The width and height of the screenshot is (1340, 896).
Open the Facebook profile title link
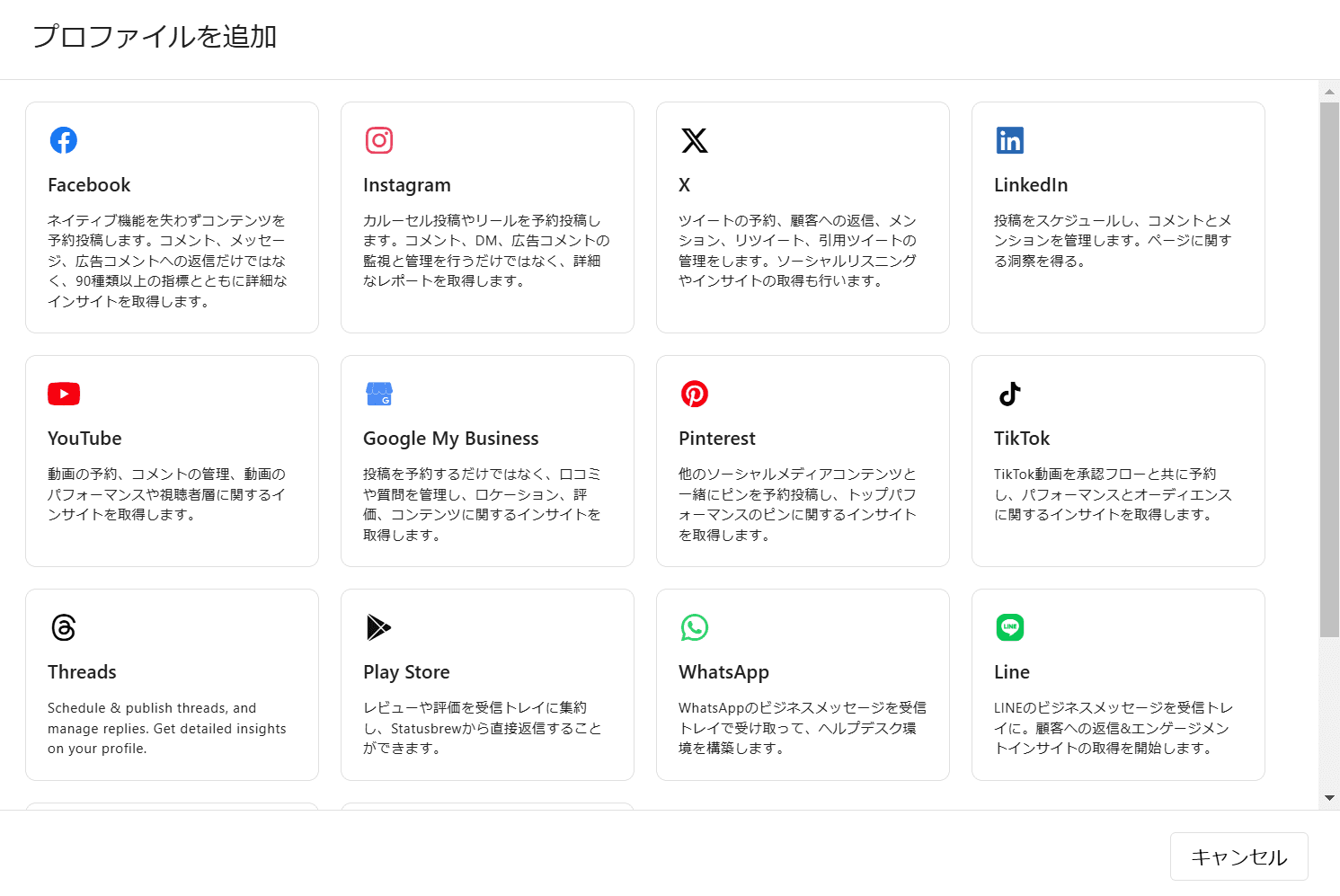point(89,185)
